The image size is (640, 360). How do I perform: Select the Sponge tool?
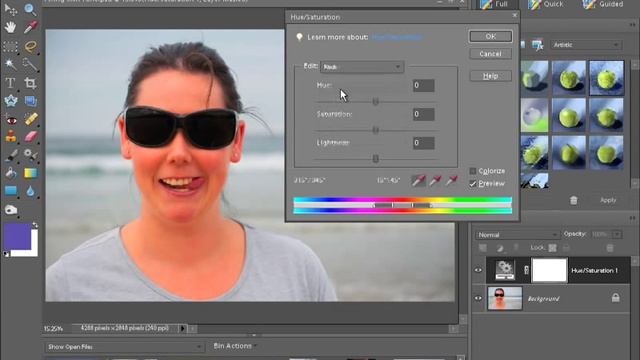[10, 210]
